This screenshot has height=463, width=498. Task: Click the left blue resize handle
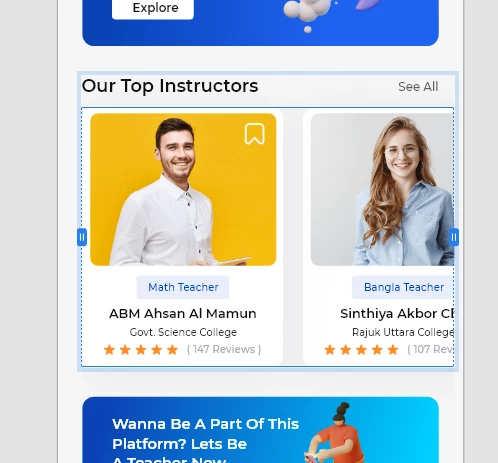[x=82, y=237]
